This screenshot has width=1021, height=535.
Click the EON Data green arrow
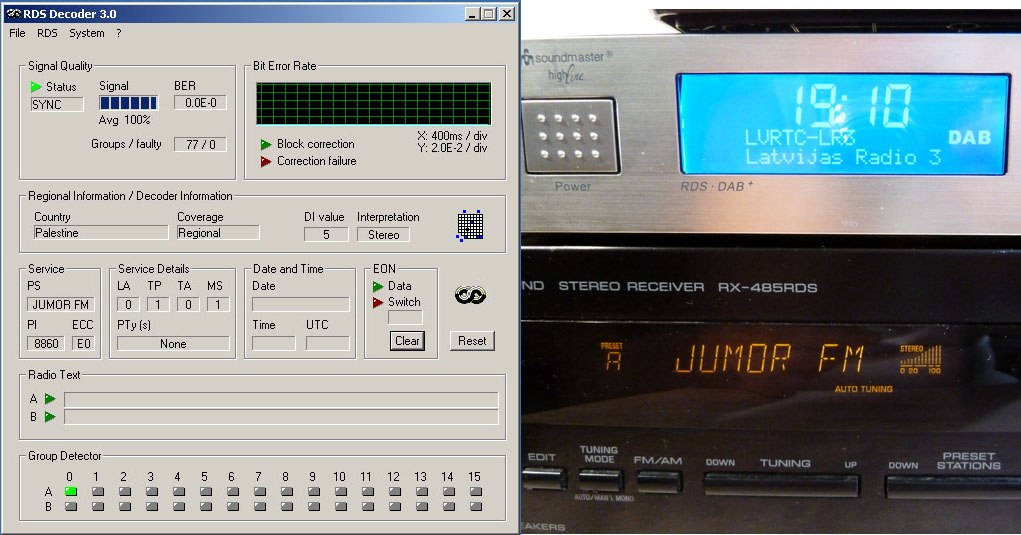tap(378, 286)
